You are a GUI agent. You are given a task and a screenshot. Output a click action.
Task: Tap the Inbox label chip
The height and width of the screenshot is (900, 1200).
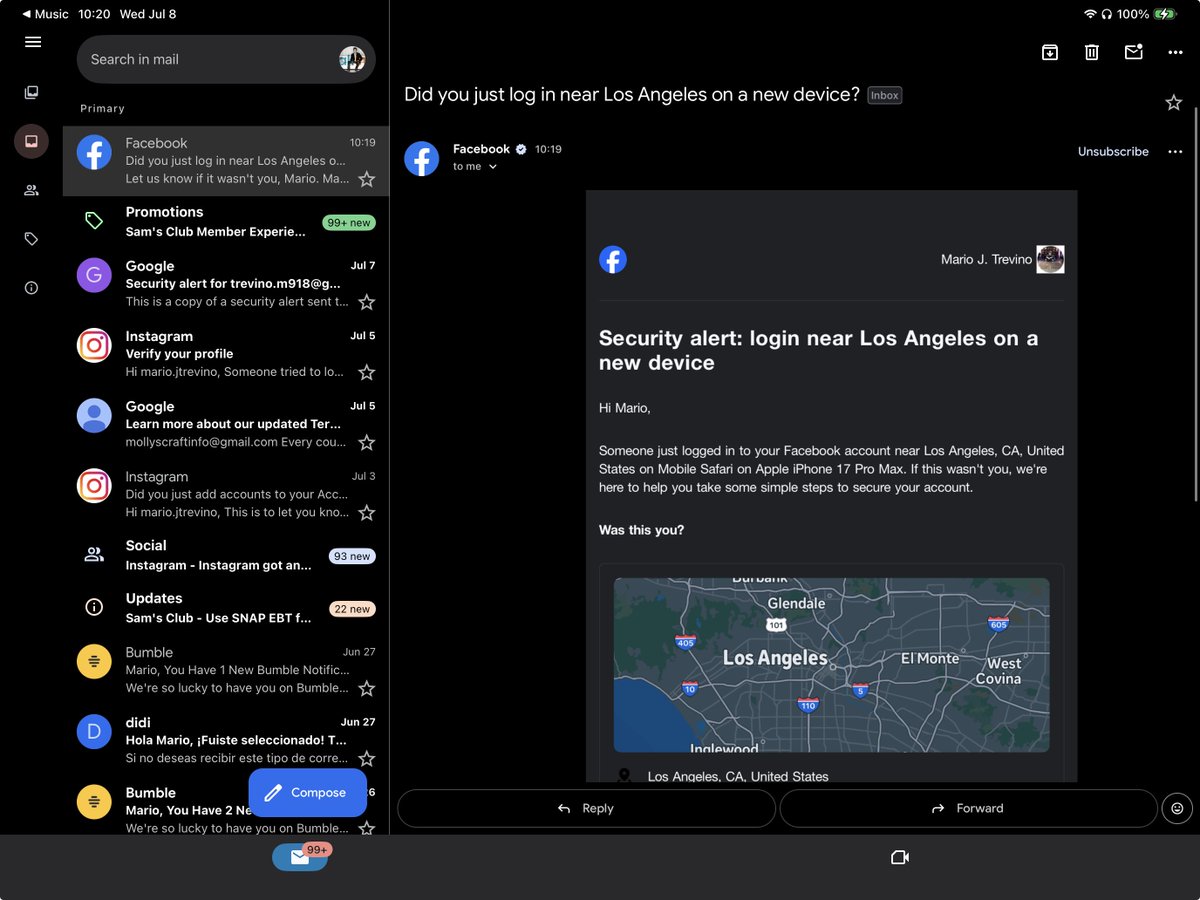pos(884,95)
